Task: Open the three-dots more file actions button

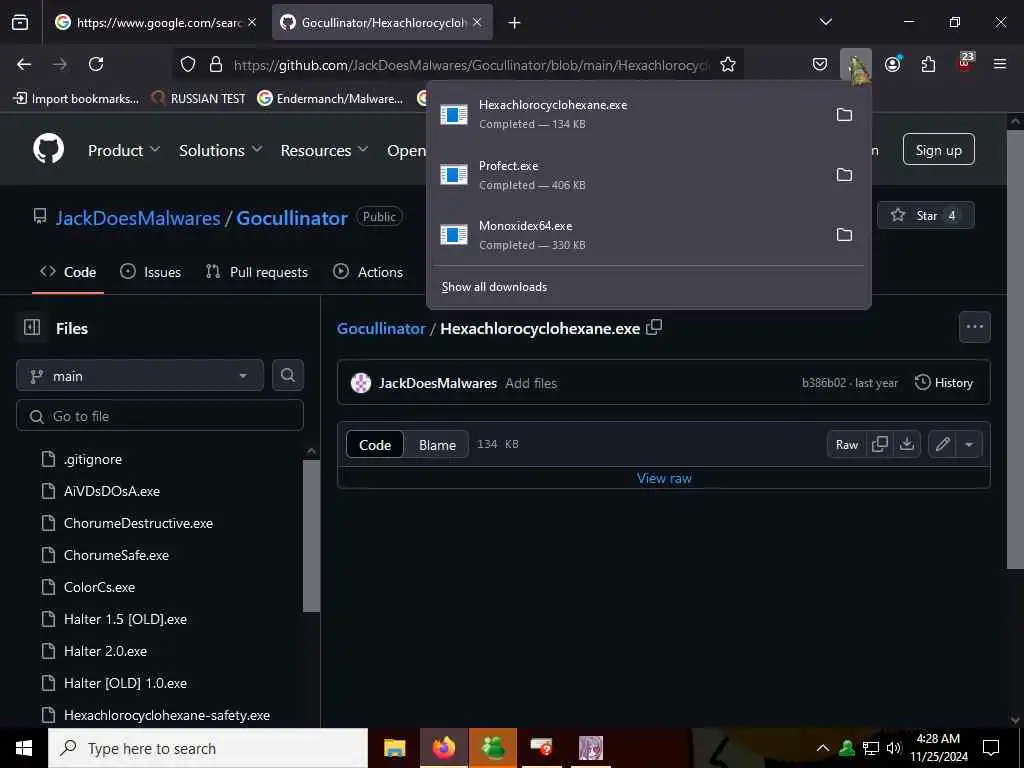Action: click(x=974, y=327)
